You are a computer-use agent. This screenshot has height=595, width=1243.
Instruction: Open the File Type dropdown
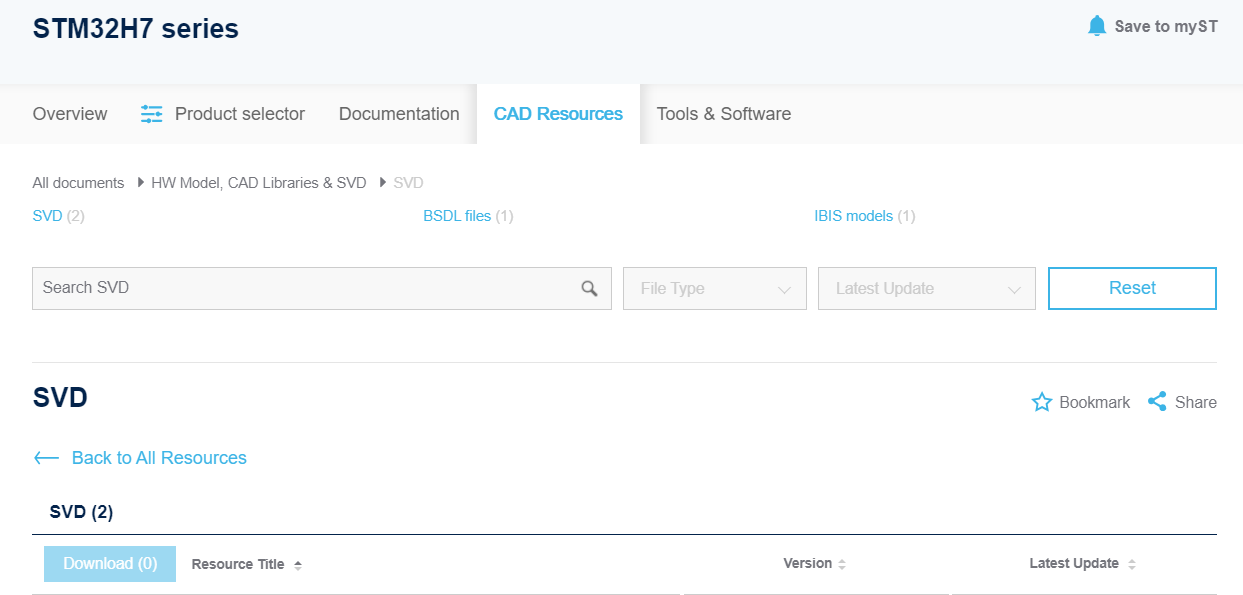(x=714, y=288)
